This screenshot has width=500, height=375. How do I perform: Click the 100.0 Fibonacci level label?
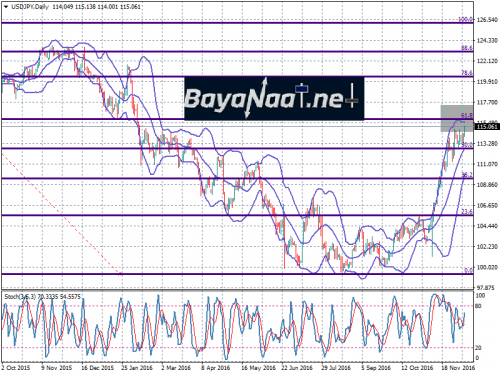tap(466, 19)
